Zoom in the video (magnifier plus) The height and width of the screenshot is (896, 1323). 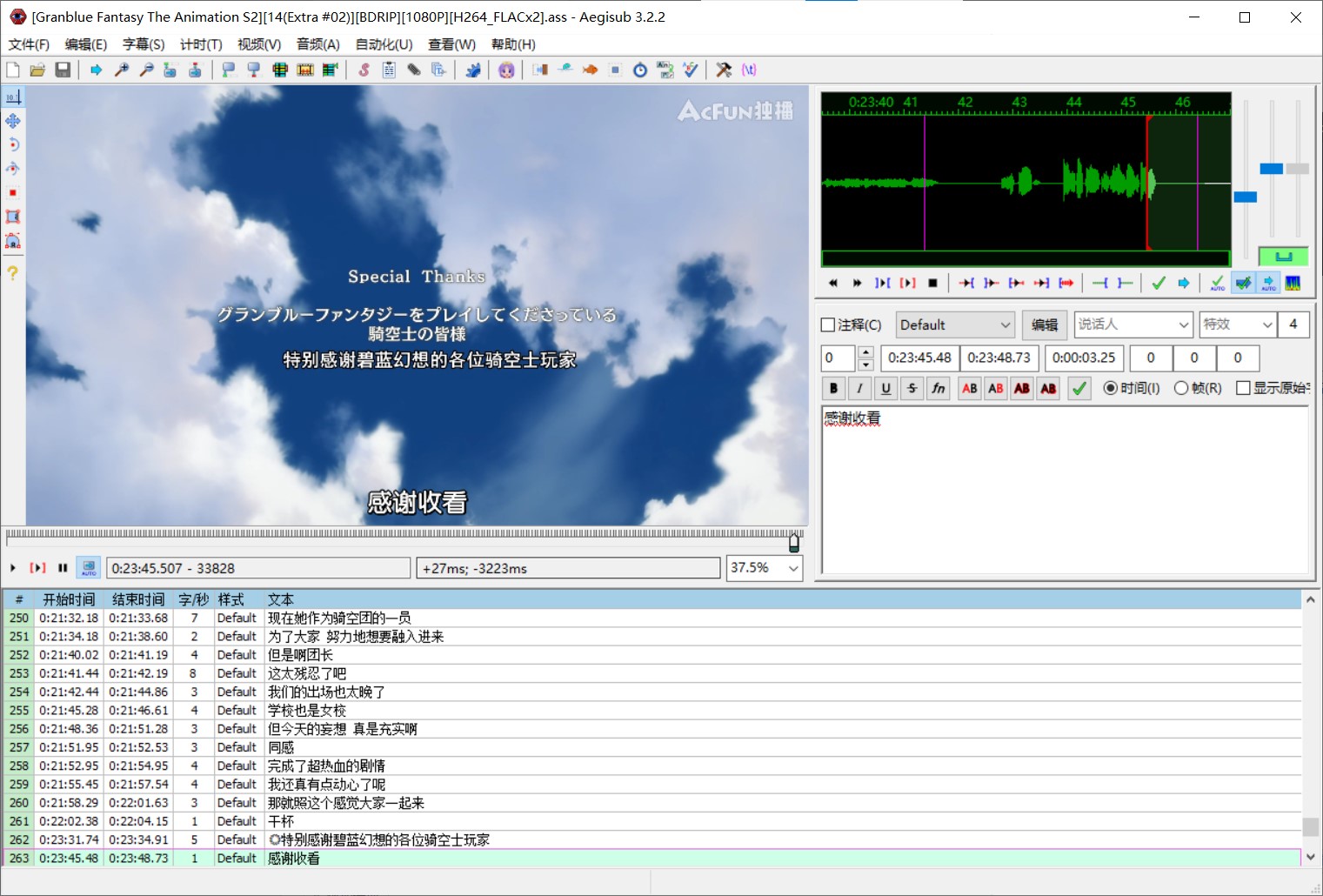[x=122, y=70]
